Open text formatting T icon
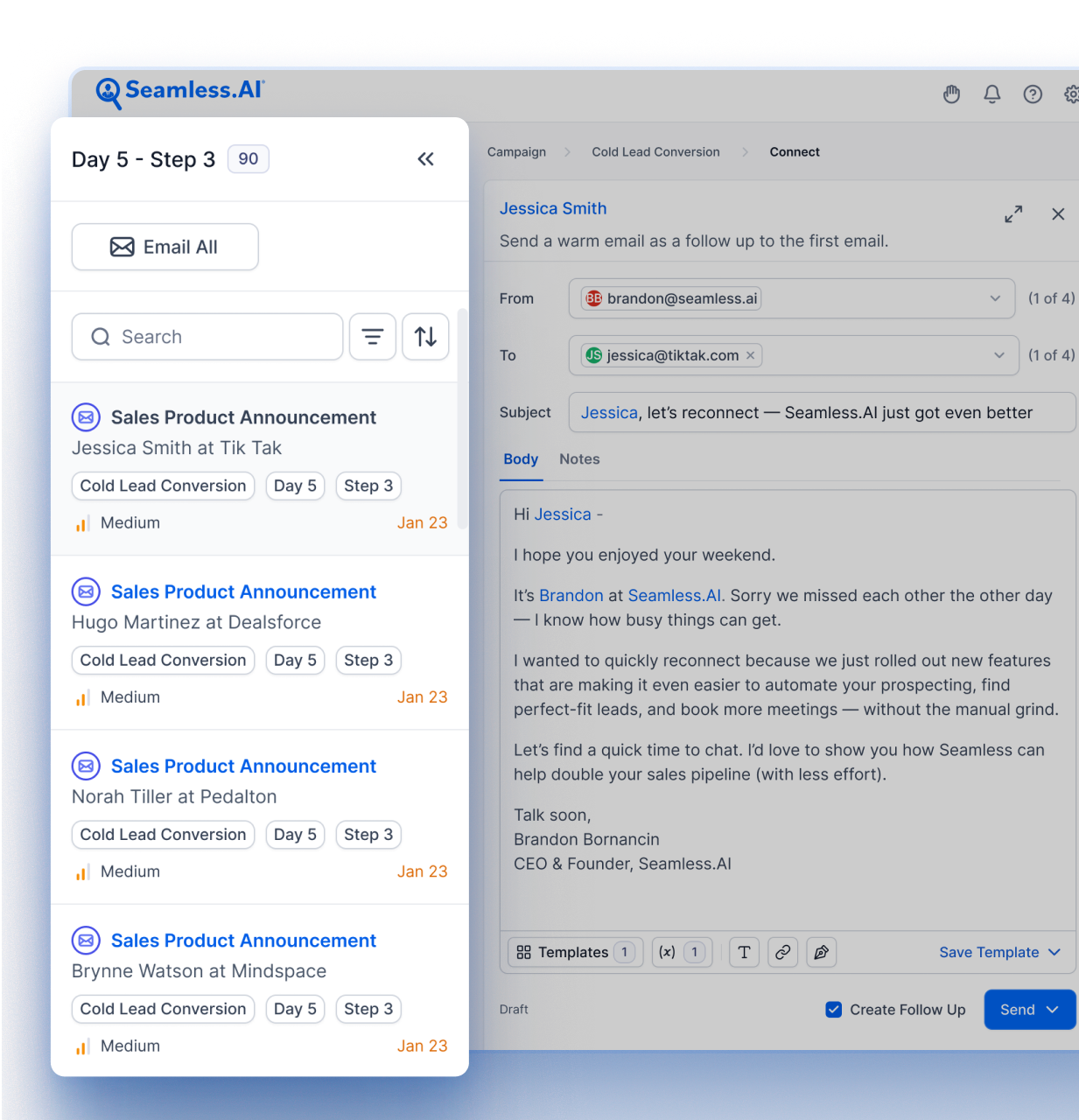Screen dimensions: 1079x1120 click(744, 952)
